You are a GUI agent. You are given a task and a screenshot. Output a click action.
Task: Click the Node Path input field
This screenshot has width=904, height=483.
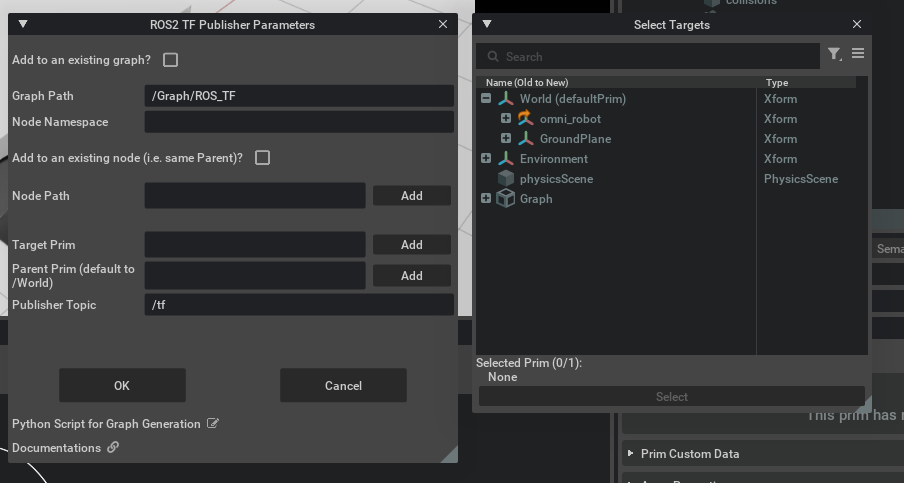255,196
